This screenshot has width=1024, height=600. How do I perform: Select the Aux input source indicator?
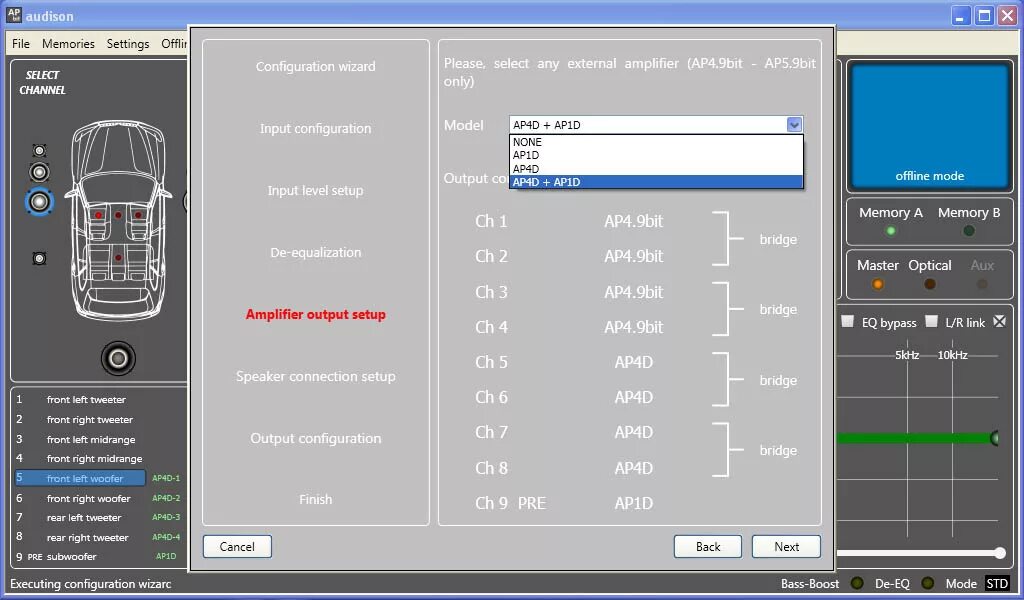[x=982, y=284]
